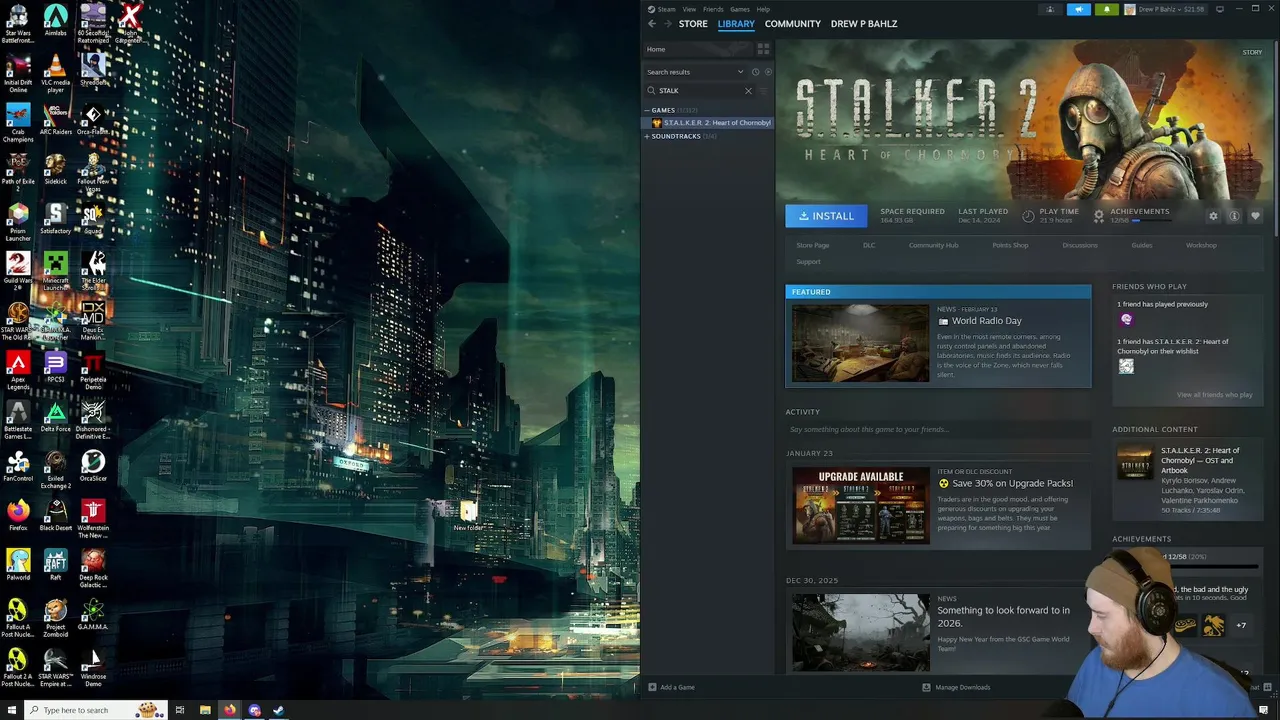Image resolution: width=1280 pixels, height=720 pixels.
Task: Open the Windows Start menu
Action: (10, 710)
